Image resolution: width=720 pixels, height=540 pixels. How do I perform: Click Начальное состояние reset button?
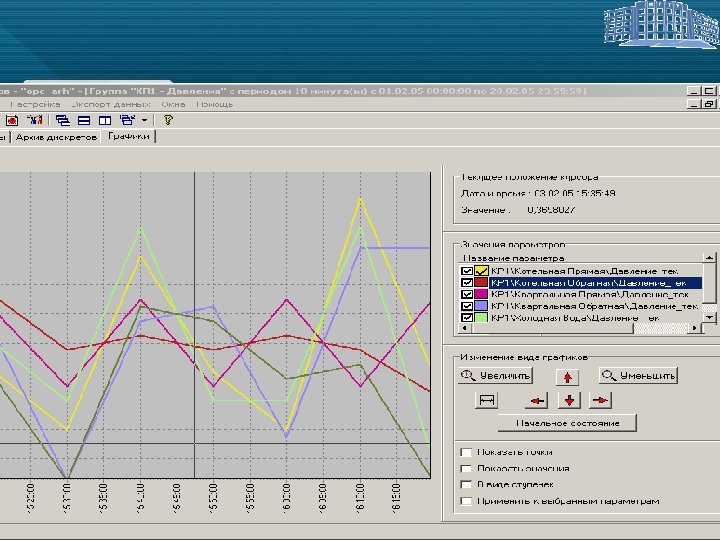tap(567, 423)
